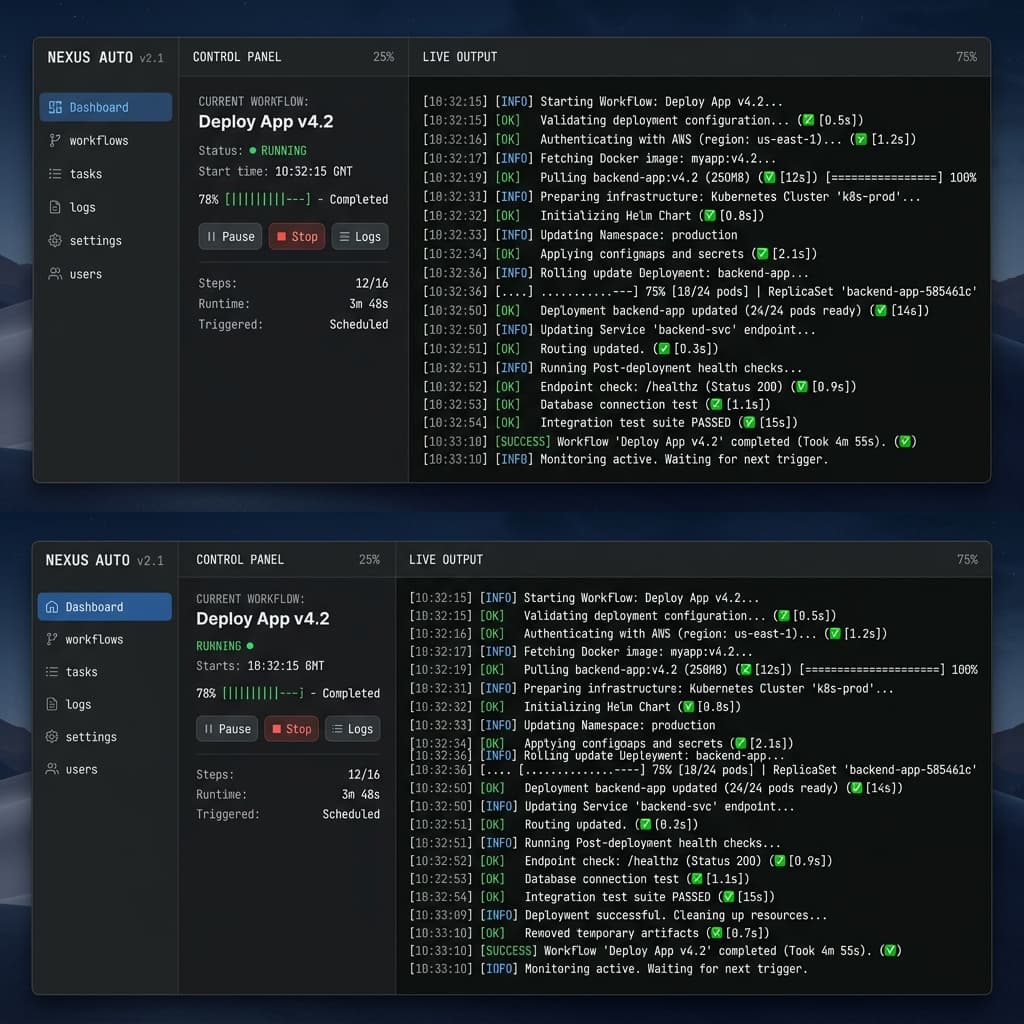The image size is (1024, 1024).
Task: Click Triggered value 'Scheduled' in lower window
Action: (x=351, y=814)
